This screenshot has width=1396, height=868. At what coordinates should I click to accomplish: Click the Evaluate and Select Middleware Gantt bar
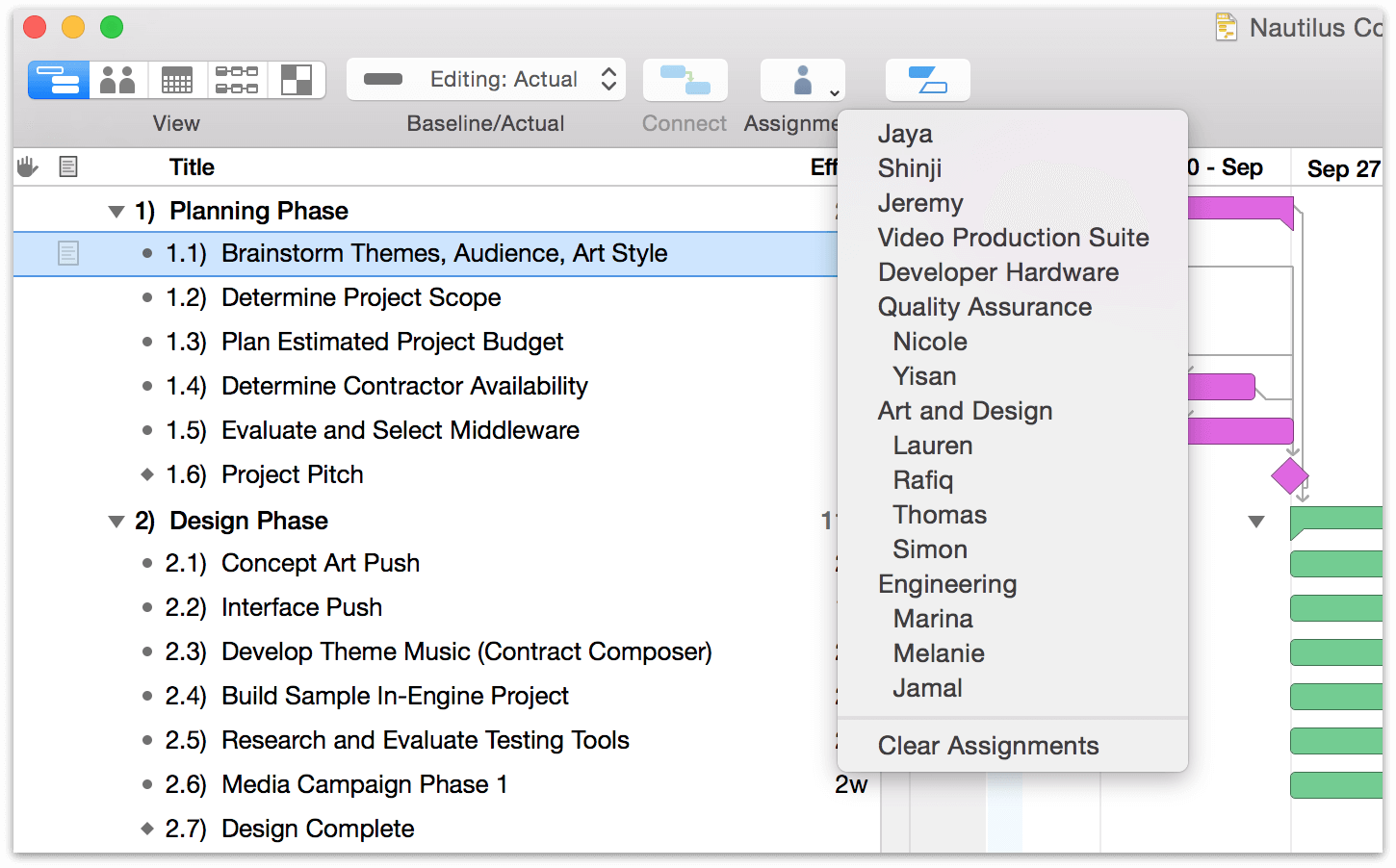1240,431
